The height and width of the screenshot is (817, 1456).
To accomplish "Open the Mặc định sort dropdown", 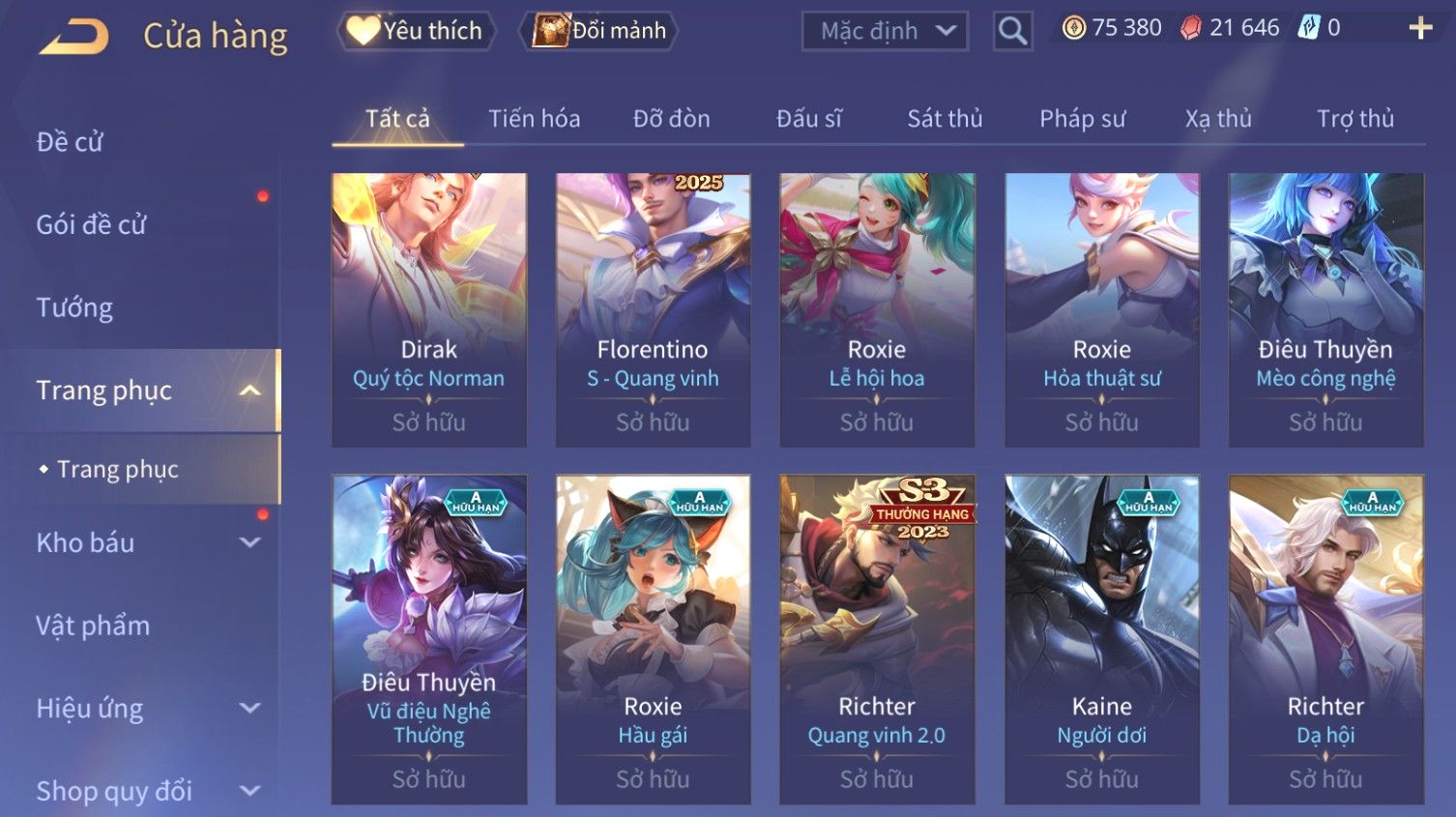I will pos(885,31).
